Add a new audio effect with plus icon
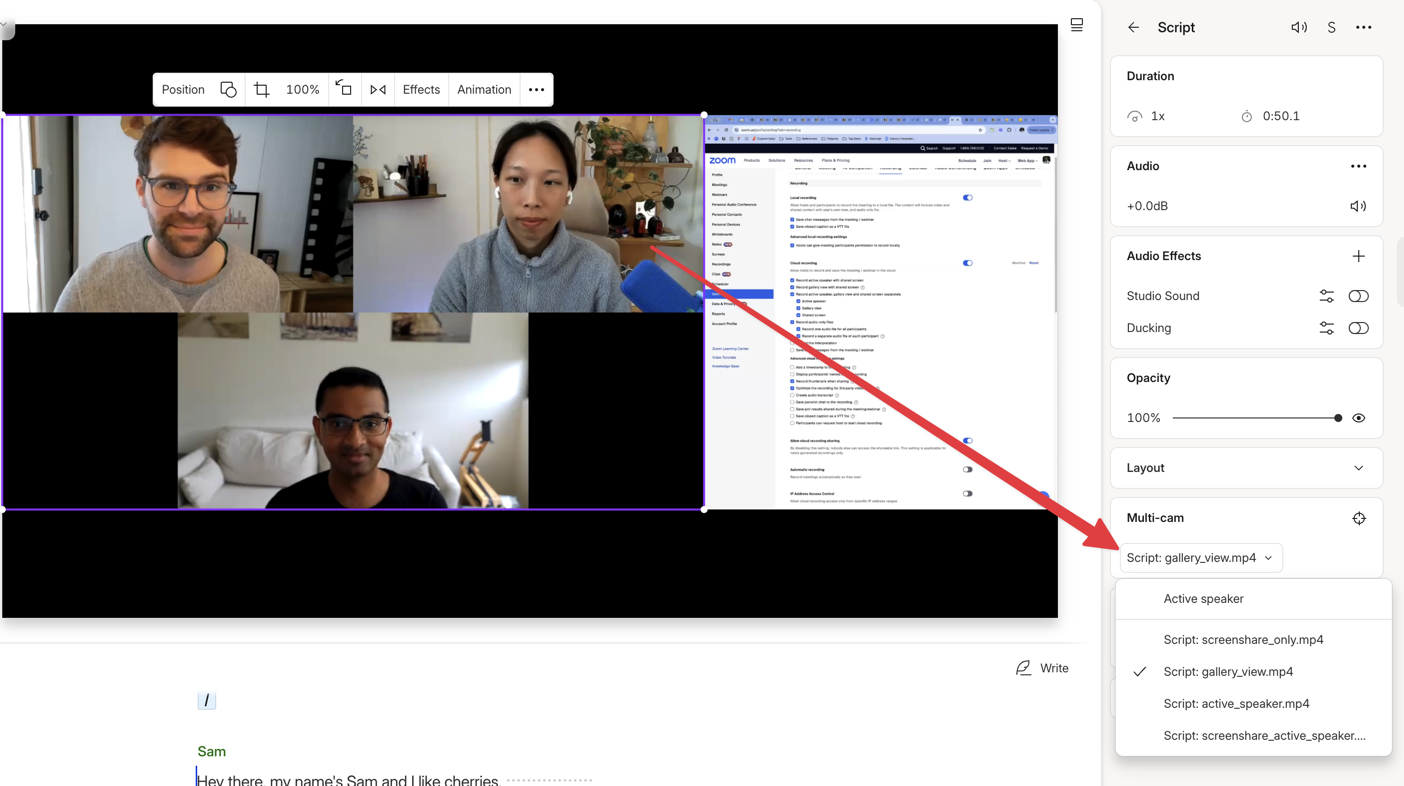This screenshot has width=1404, height=786. click(x=1358, y=256)
